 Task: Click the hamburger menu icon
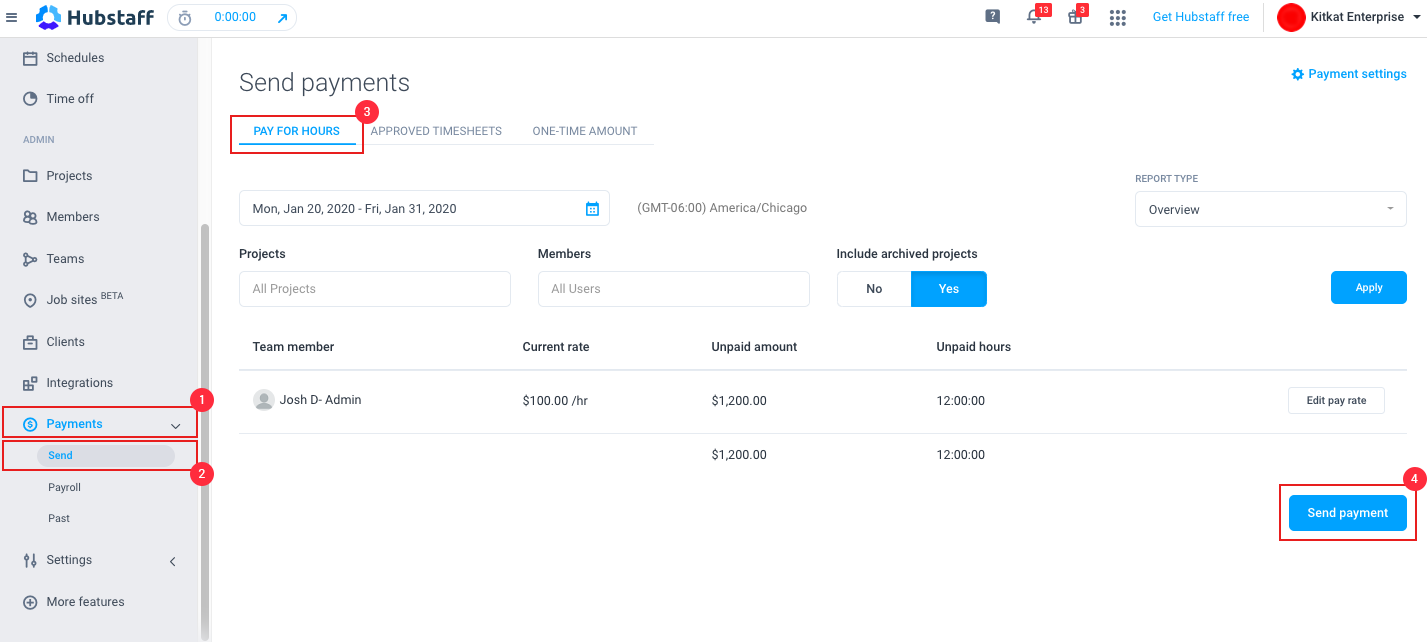(x=12, y=17)
